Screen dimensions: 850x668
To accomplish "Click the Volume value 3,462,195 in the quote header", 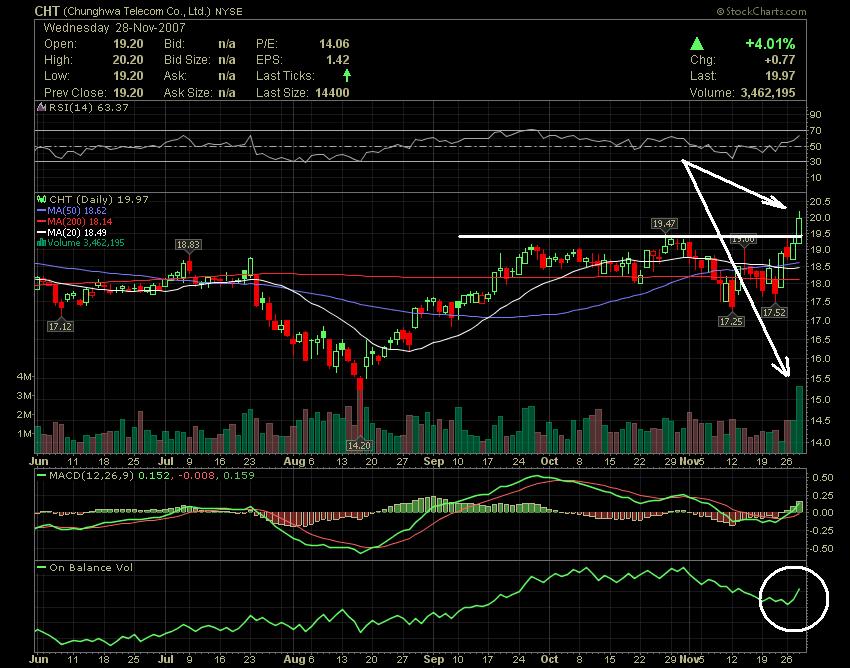I will point(768,92).
